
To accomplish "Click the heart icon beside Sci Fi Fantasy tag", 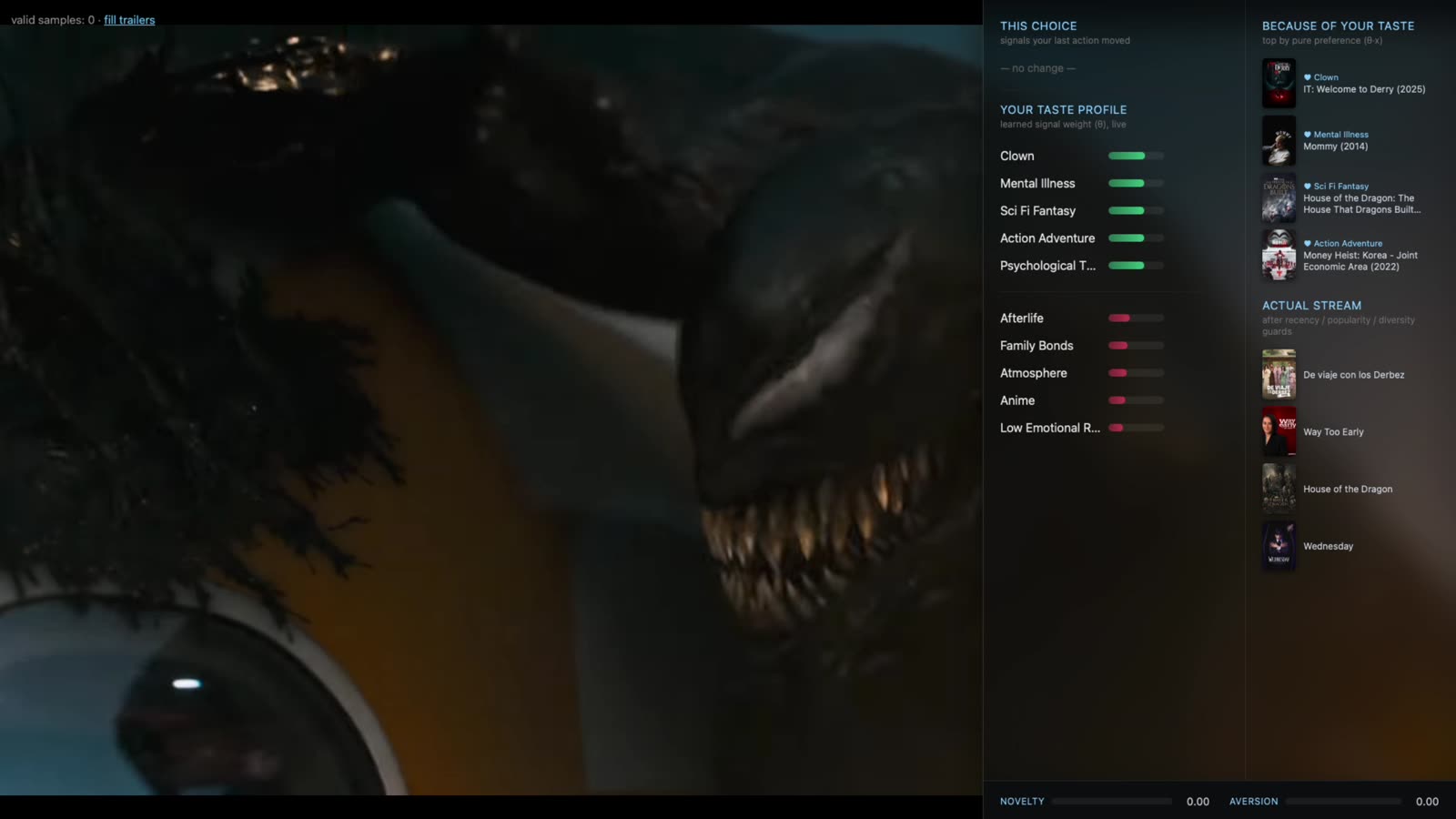I will point(1308,187).
